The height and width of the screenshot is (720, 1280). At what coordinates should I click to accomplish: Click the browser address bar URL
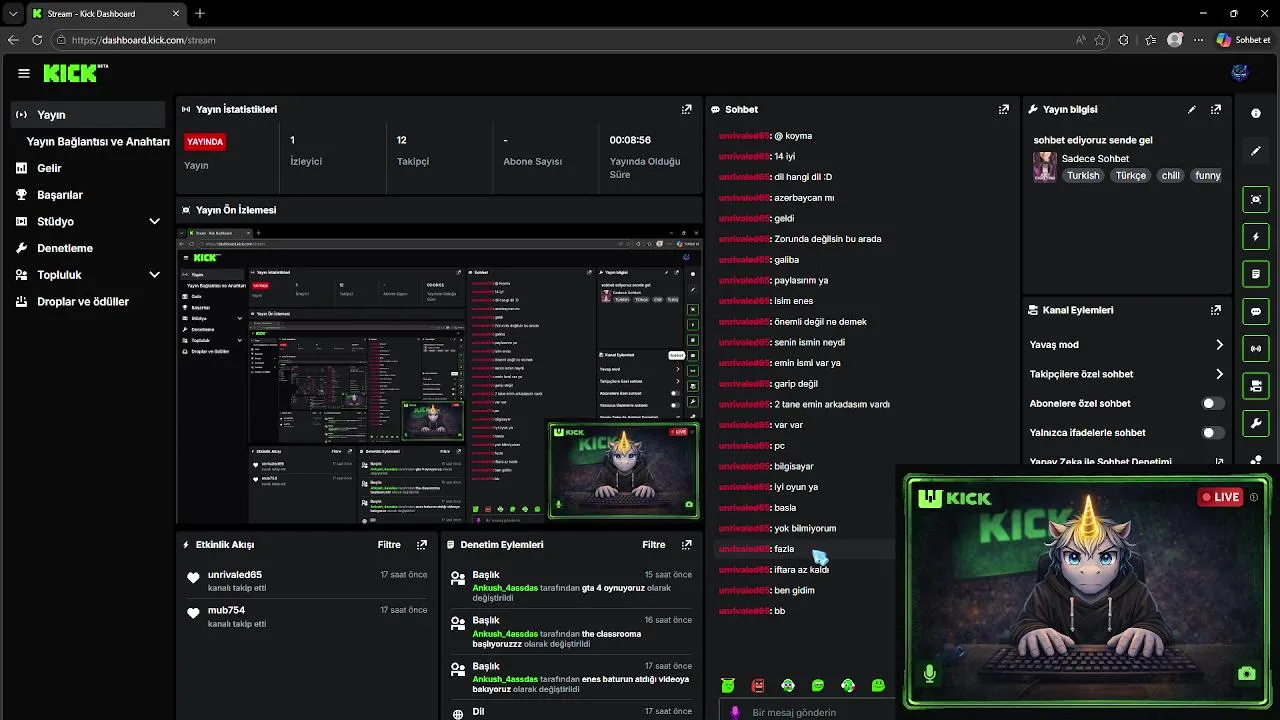144,40
